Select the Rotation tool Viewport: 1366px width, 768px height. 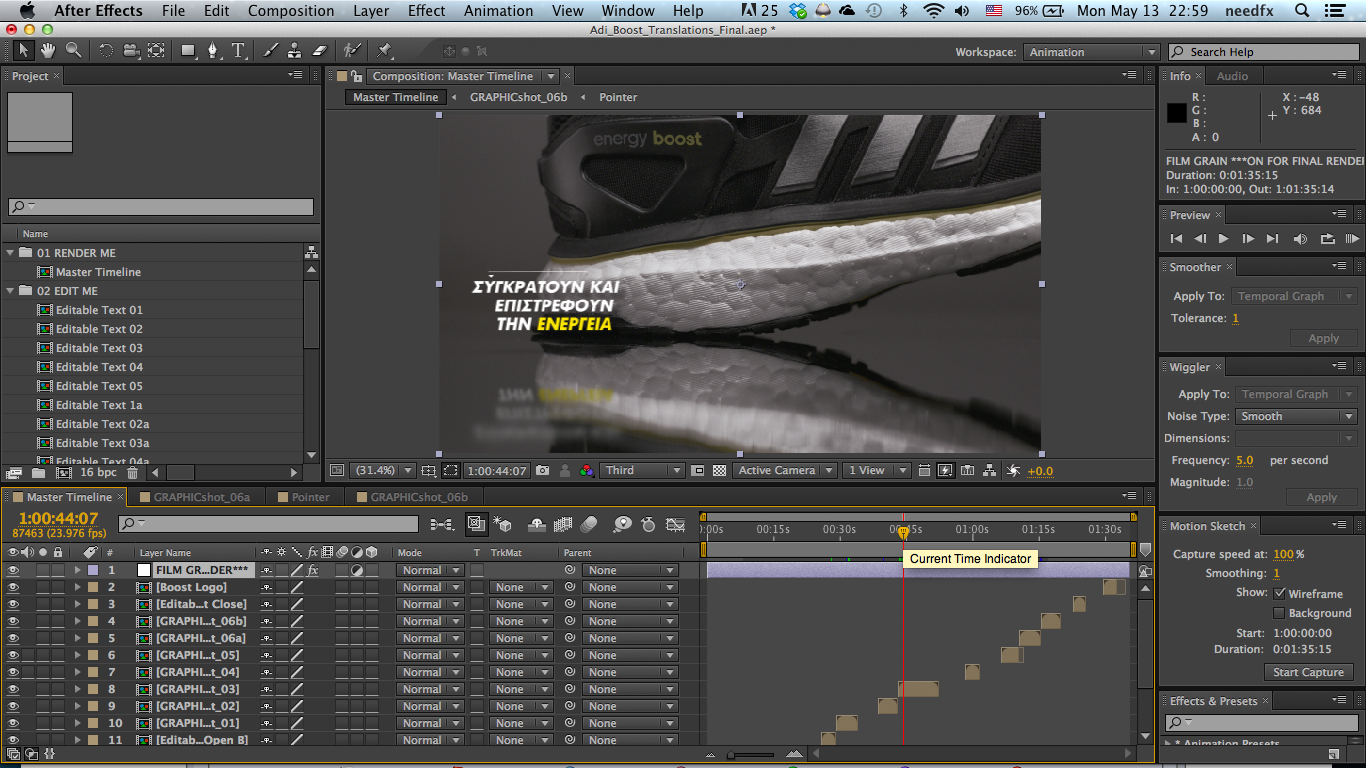coord(105,50)
